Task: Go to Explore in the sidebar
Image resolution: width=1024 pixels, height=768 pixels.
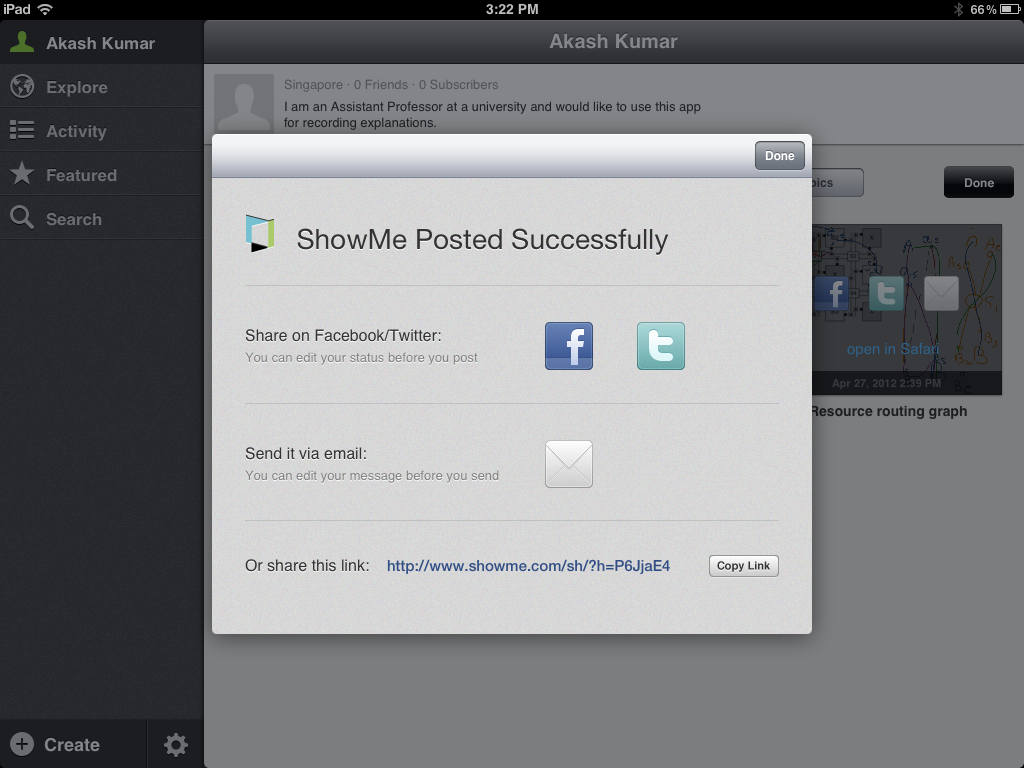Action: pyautogui.click(x=101, y=87)
